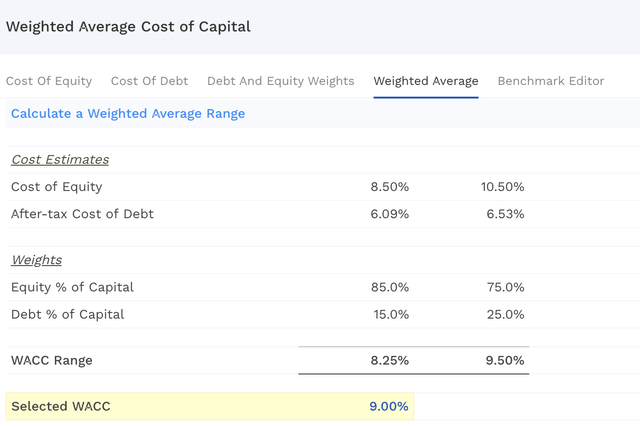
Task: Select the 8.25% WACC Range low value
Action: click(x=388, y=360)
